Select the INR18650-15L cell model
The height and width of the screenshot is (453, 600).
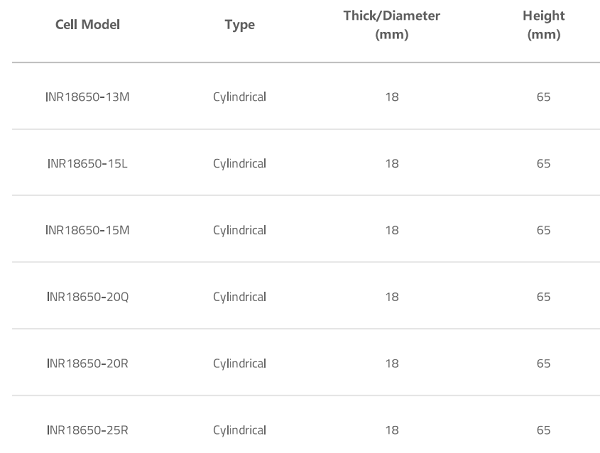coord(87,163)
